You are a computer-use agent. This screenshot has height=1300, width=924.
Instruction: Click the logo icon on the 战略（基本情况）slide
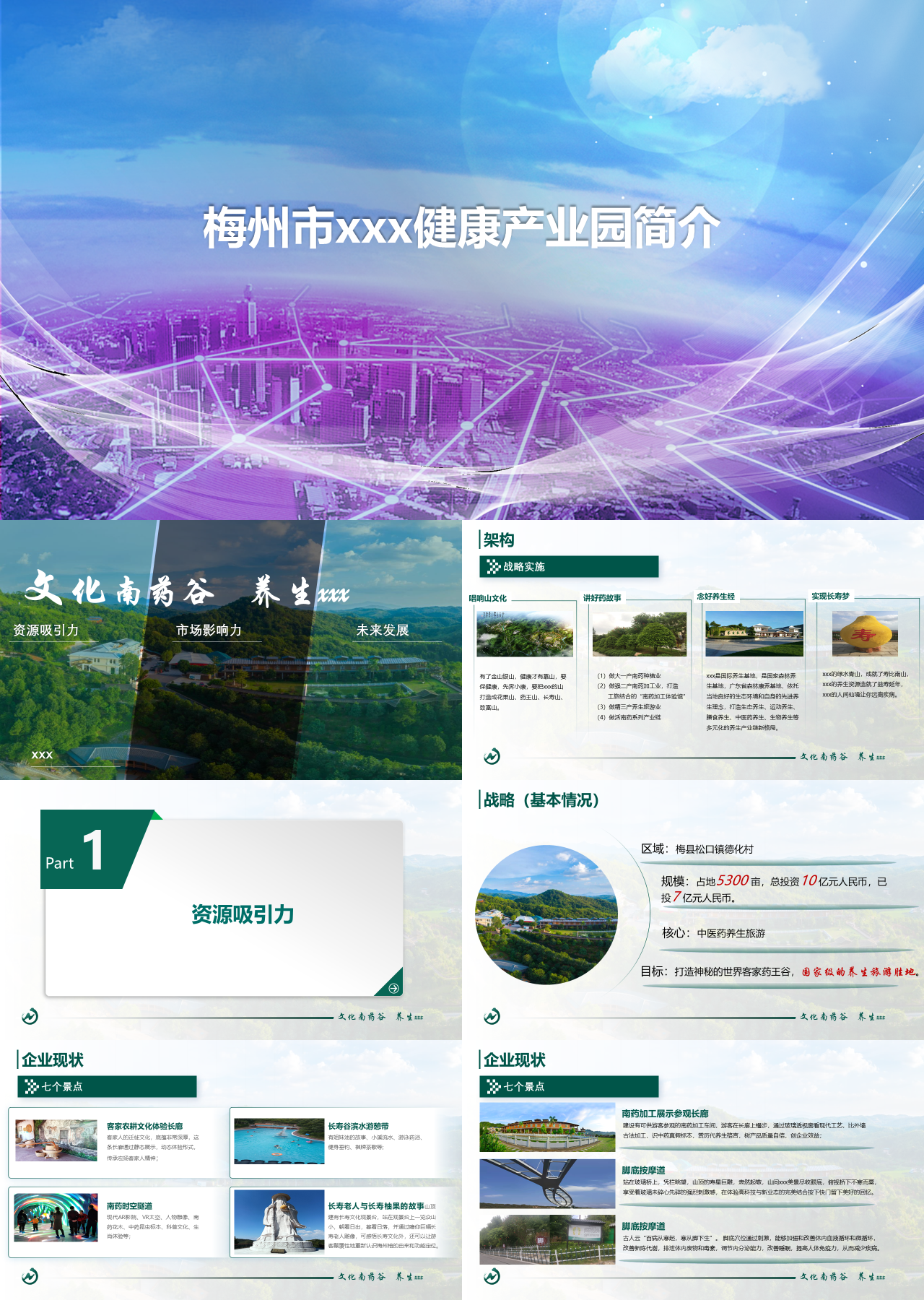[x=492, y=1016]
